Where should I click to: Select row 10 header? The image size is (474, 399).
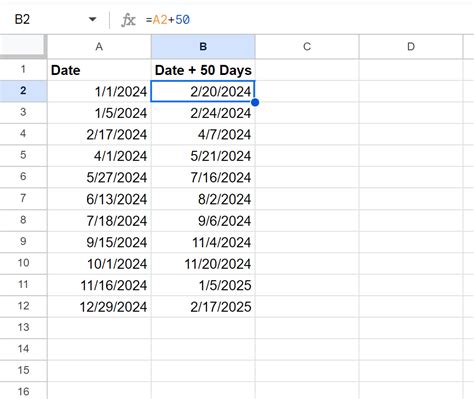(x=23, y=263)
